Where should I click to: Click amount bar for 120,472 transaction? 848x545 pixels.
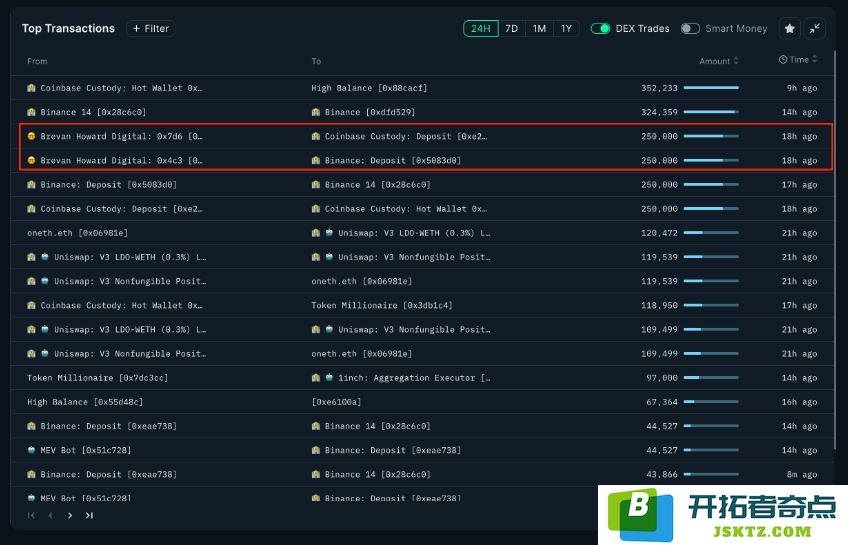(x=711, y=233)
